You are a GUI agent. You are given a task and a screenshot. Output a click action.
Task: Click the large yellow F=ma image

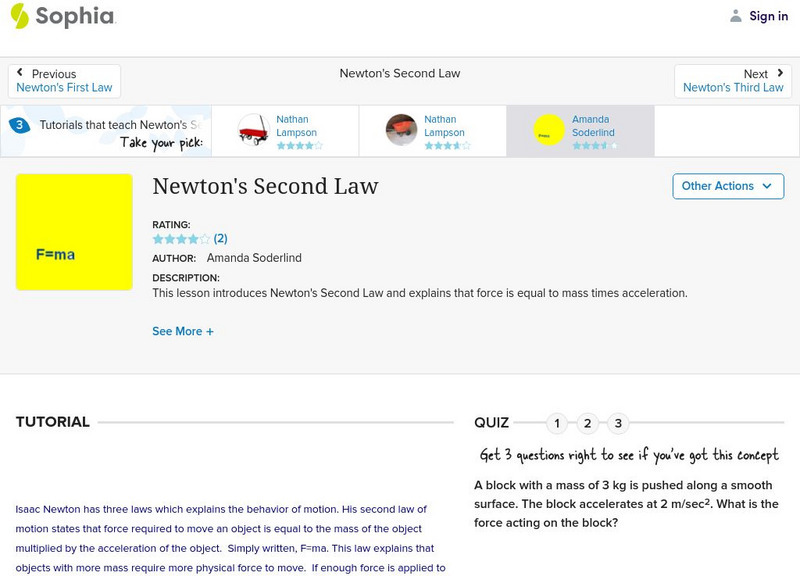(74, 232)
